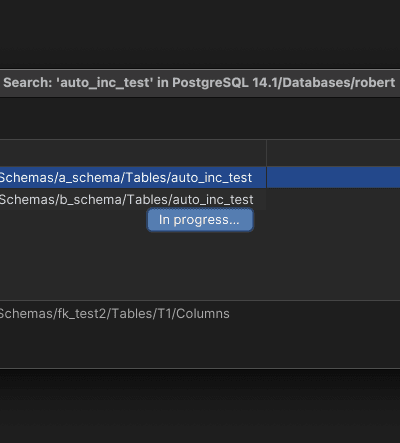Click 'robert' database name in title
Image resolution: width=400 pixels, height=443 pixels.
(375, 83)
